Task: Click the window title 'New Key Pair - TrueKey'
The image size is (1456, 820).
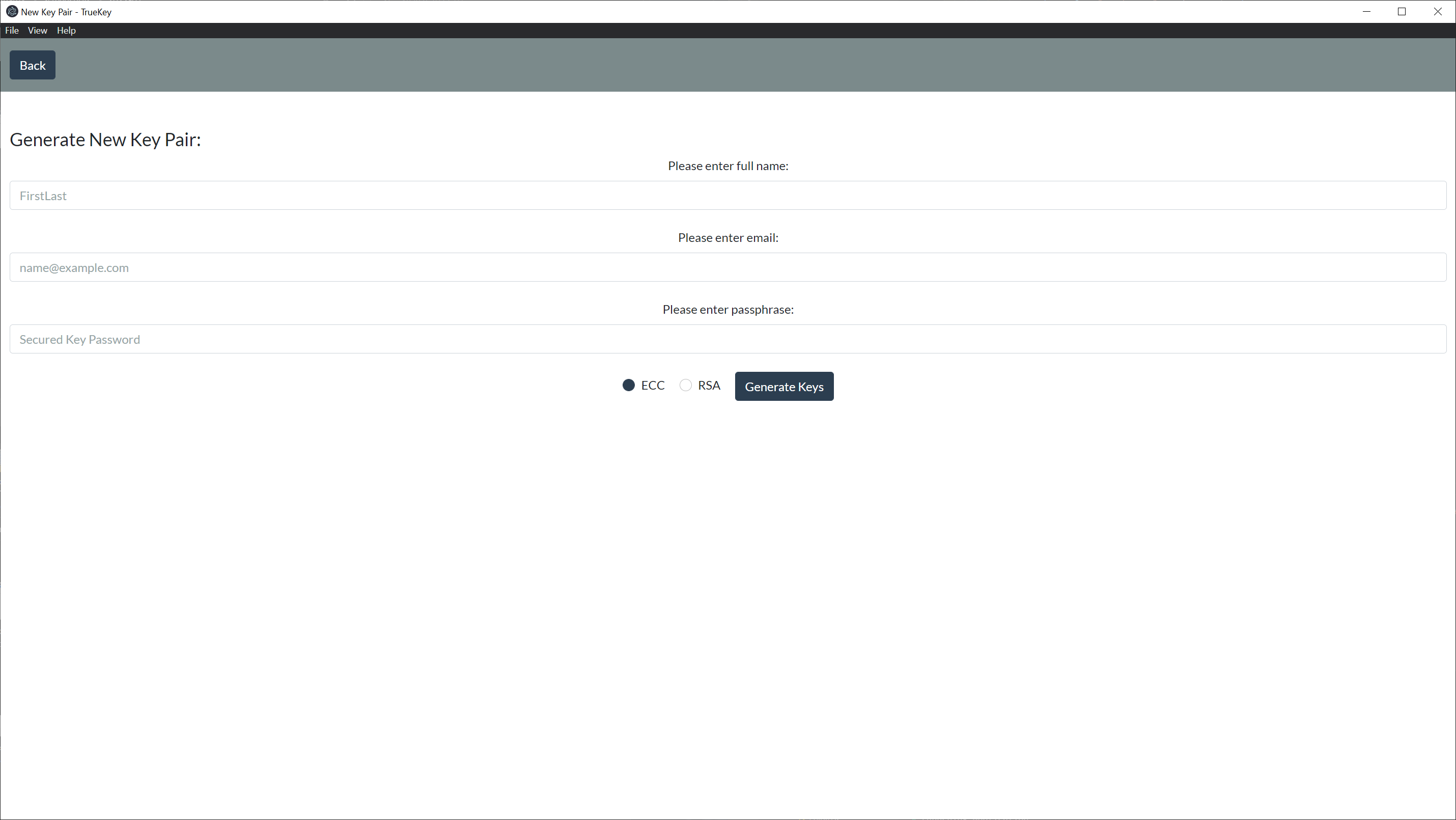Action: click(x=65, y=11)
